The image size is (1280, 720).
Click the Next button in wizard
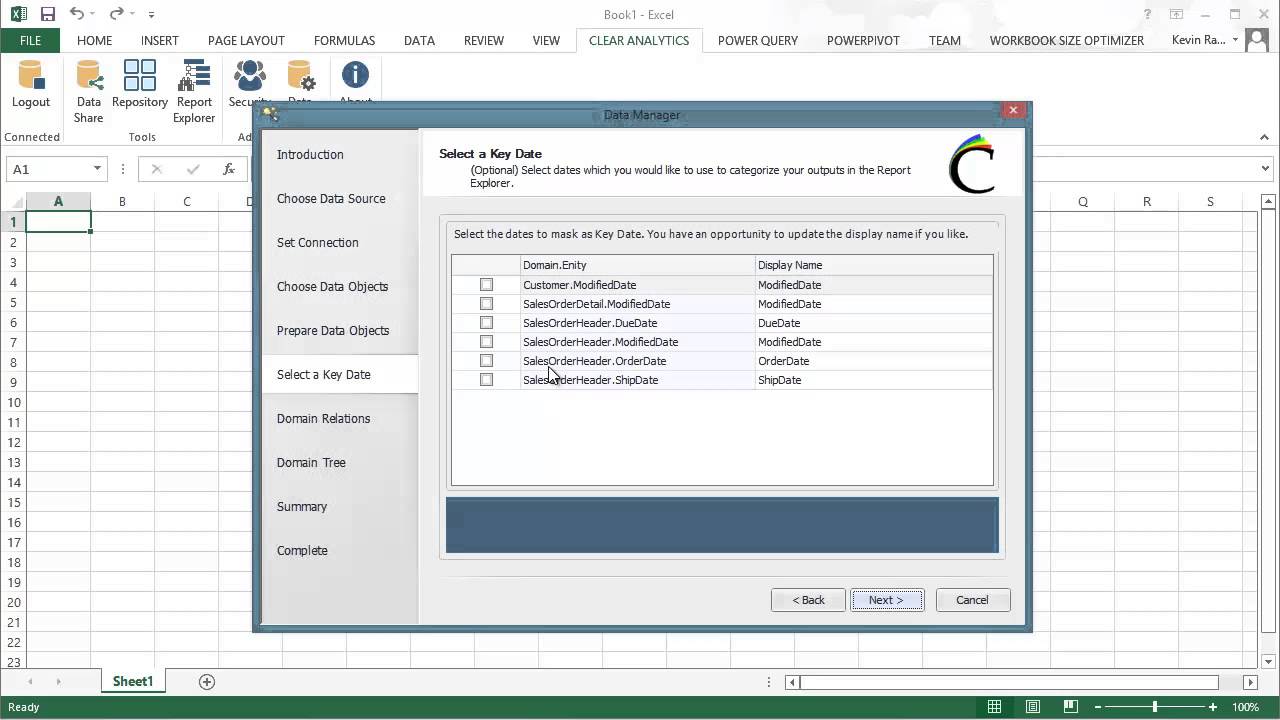[887, 600]
